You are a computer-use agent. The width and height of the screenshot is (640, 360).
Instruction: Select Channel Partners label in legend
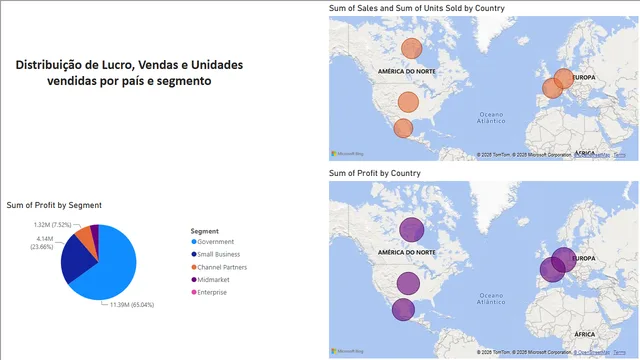[x=222, y=267]
